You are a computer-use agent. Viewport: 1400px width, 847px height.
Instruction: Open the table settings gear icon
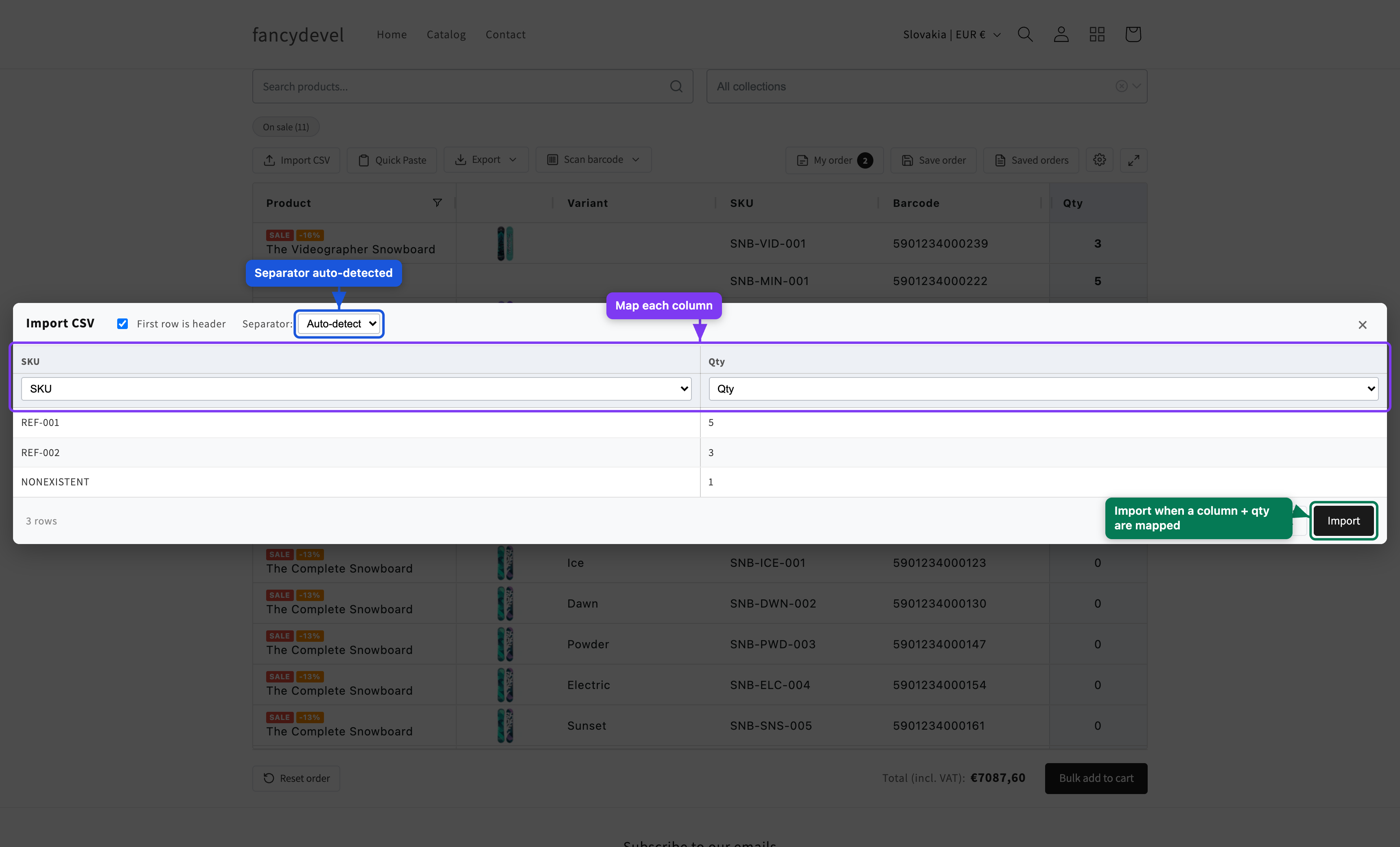1099,160
